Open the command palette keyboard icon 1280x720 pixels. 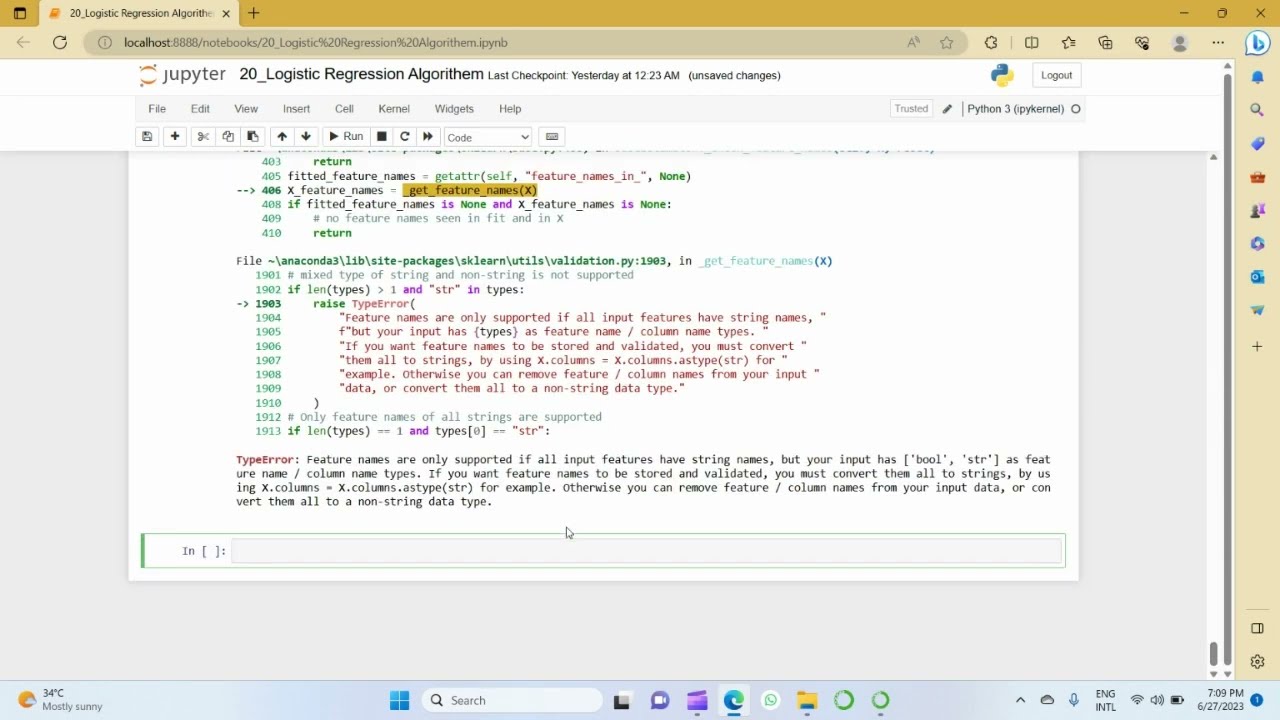[x=552, y=137]
